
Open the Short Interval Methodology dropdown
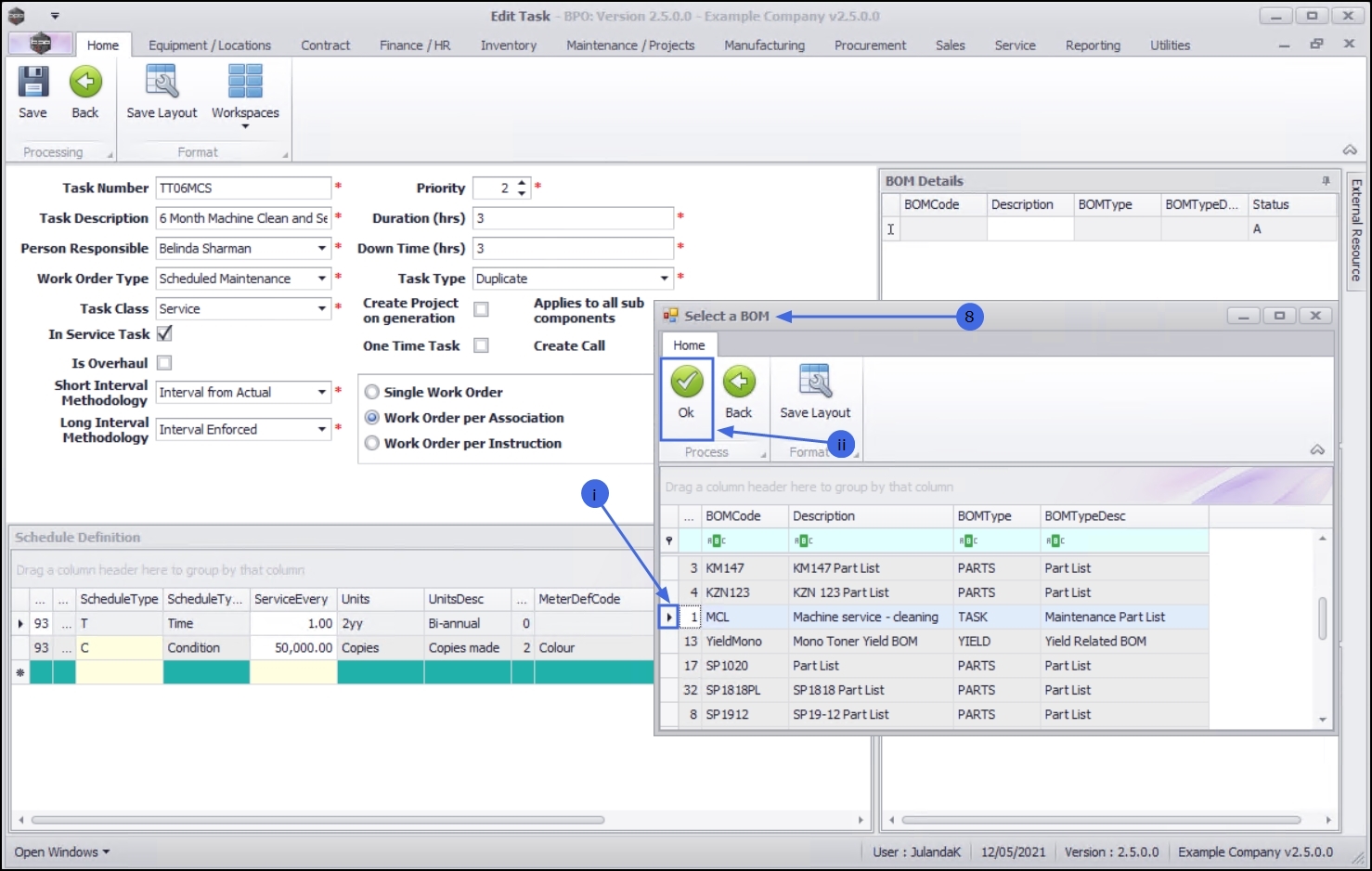(x=322, y=392)
